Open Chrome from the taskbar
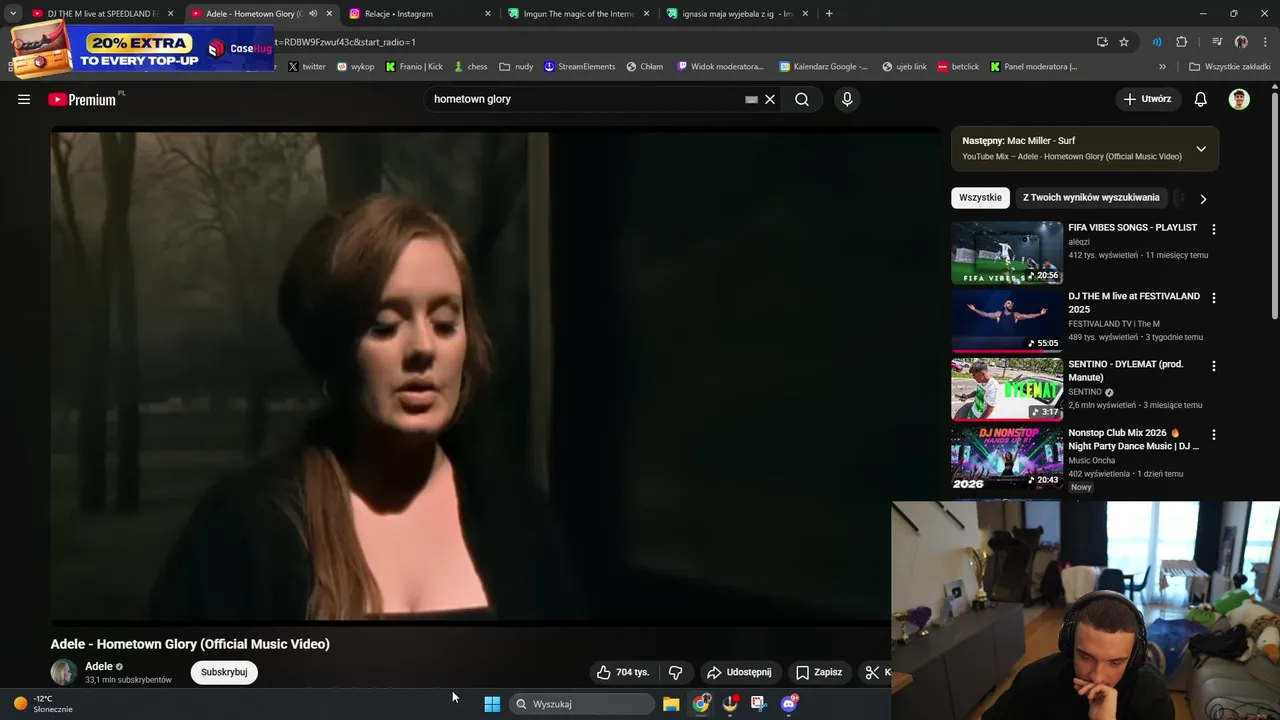The height and width of the screenshot is (720, 1280). pos(701,704)
